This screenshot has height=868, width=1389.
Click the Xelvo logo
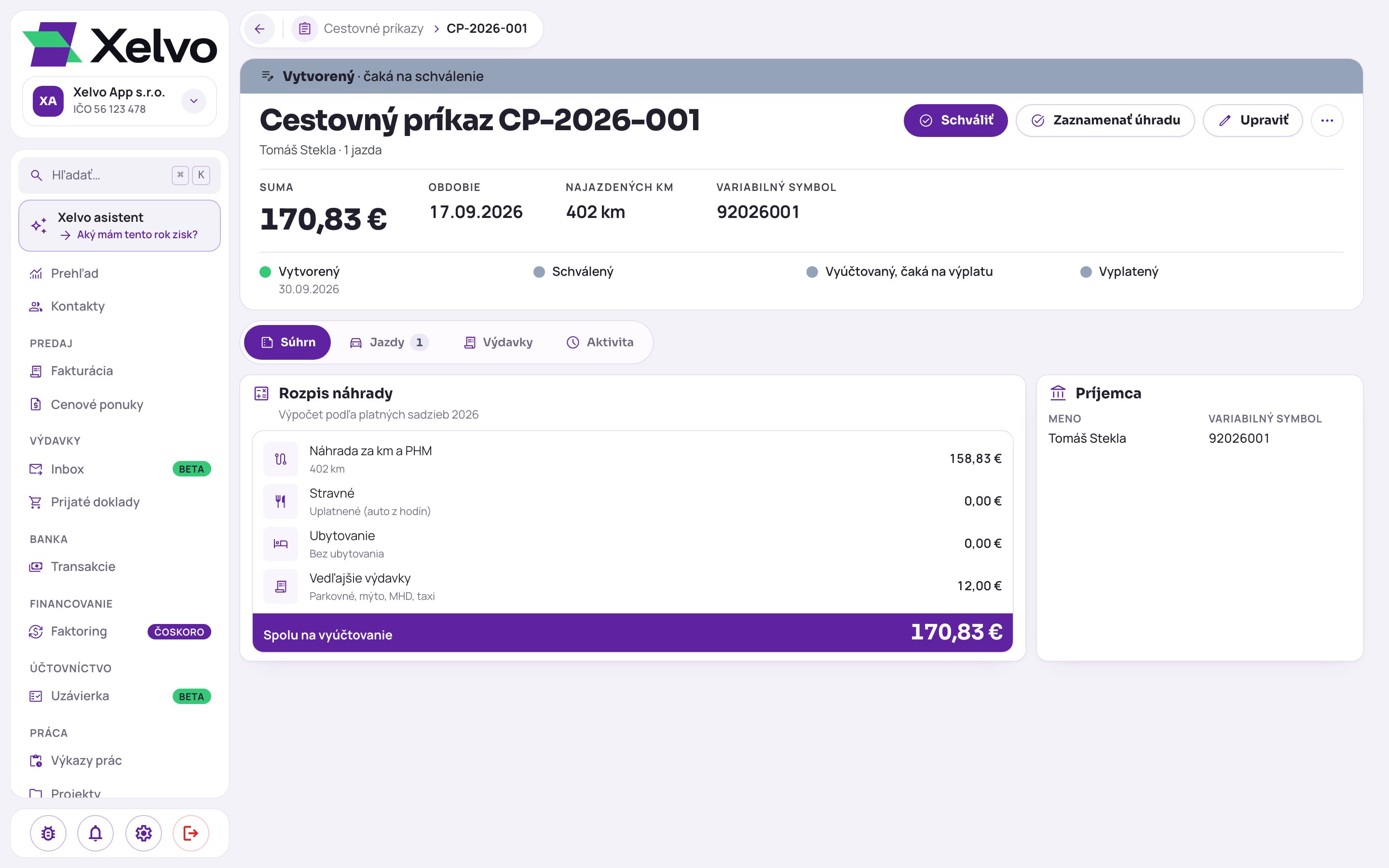point(120,45)
